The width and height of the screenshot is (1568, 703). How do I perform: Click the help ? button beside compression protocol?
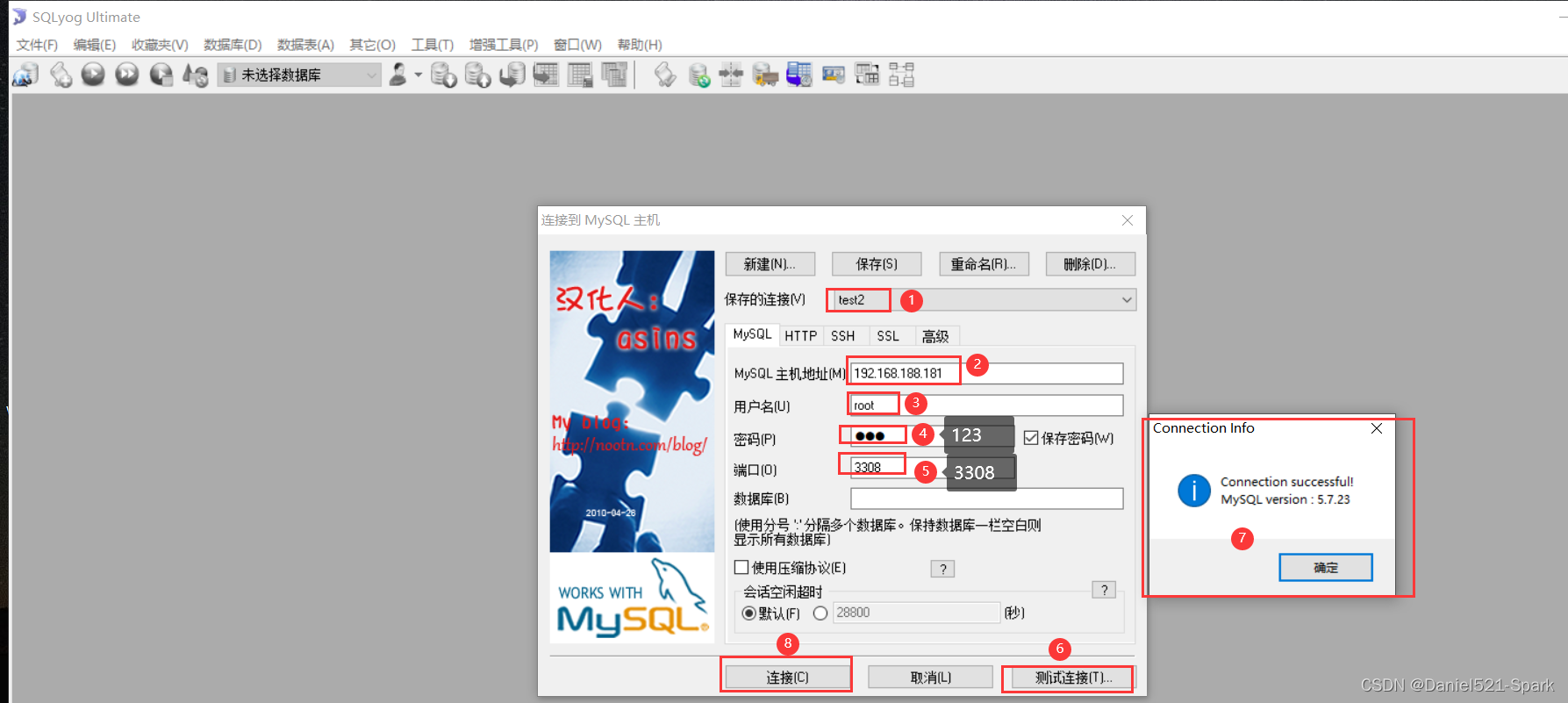[x=942, y=569]
